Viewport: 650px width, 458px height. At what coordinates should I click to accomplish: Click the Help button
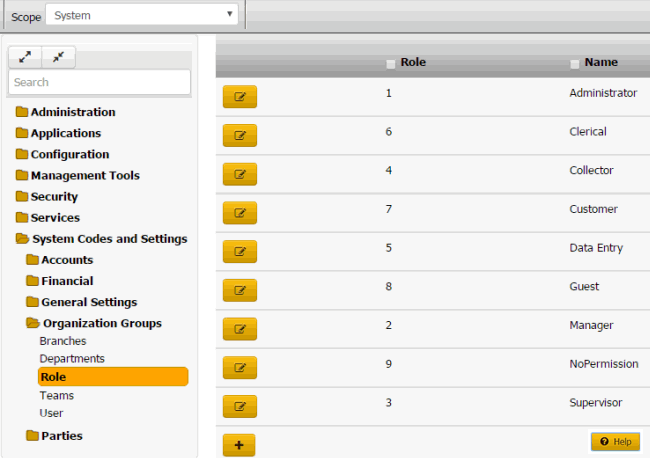[615, 441]
